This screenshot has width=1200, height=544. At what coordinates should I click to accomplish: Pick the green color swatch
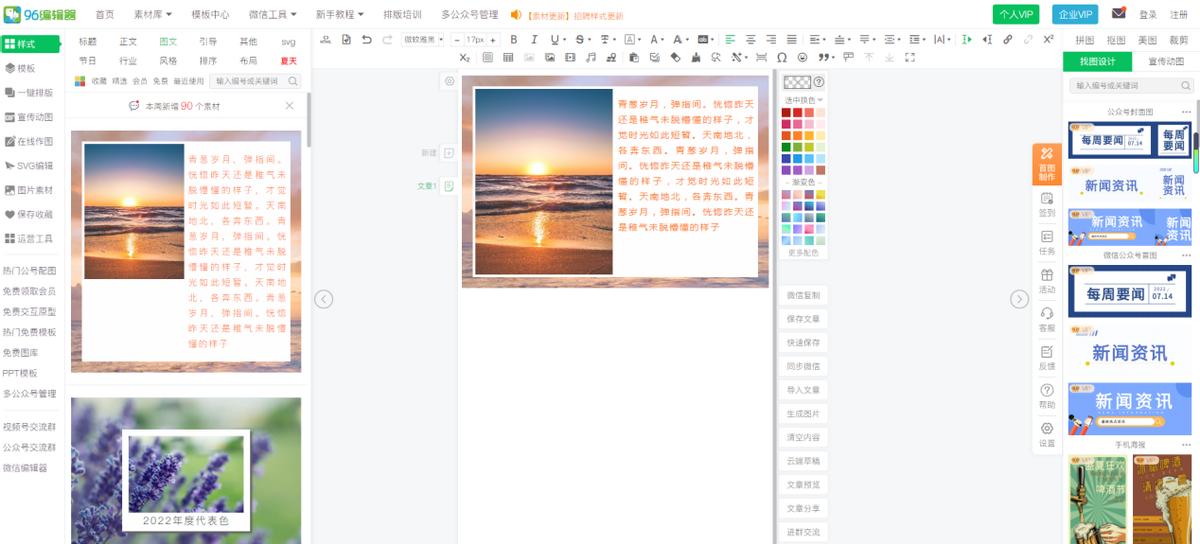(x=787, y=147)
